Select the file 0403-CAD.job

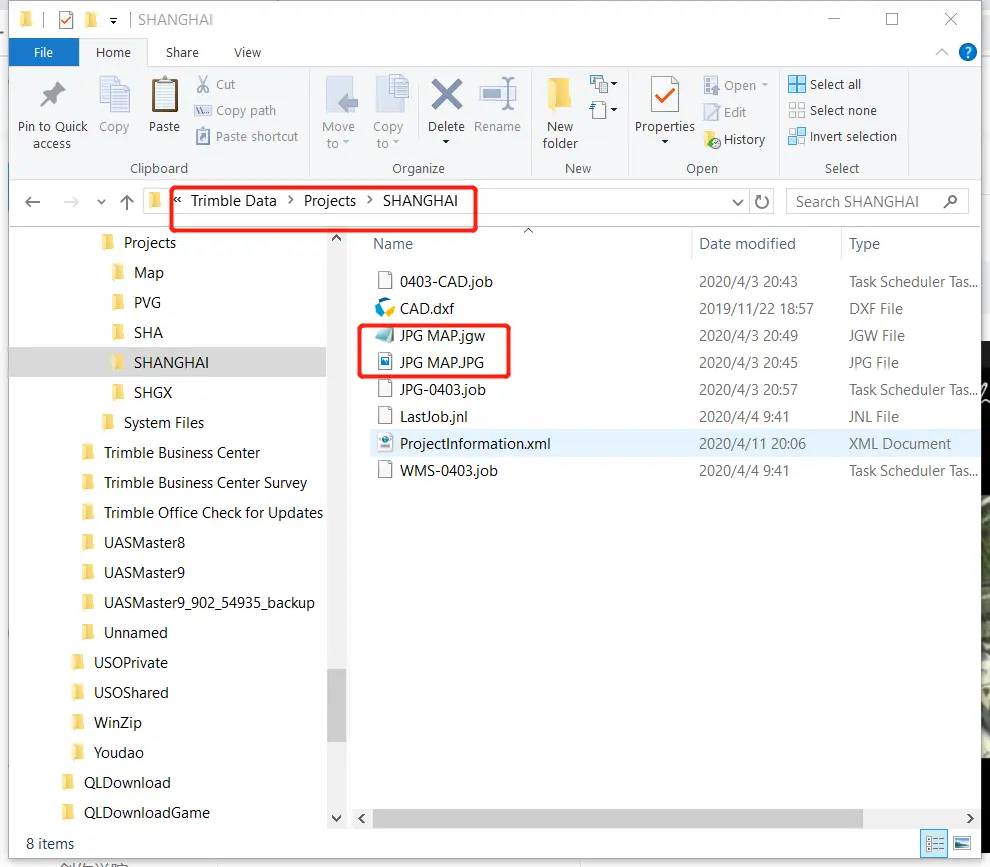click(x=446, y=282)
